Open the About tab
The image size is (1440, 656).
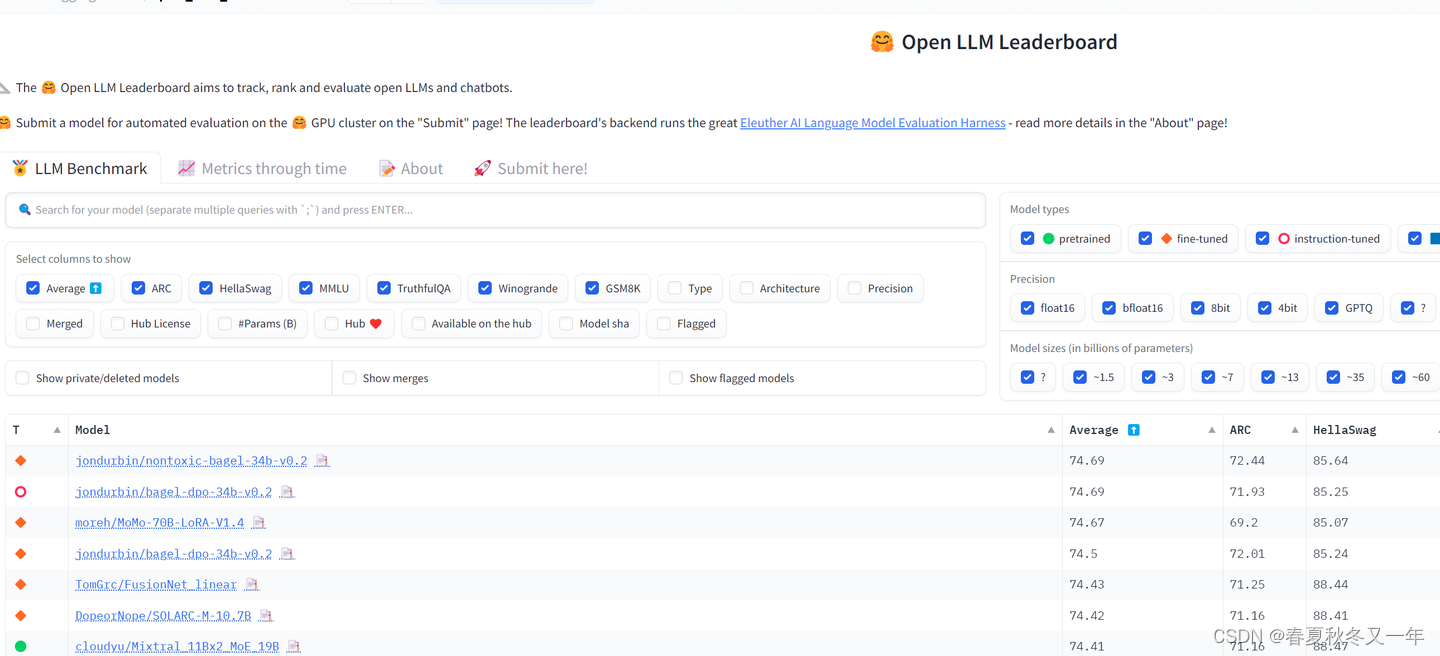pos(411,168)
